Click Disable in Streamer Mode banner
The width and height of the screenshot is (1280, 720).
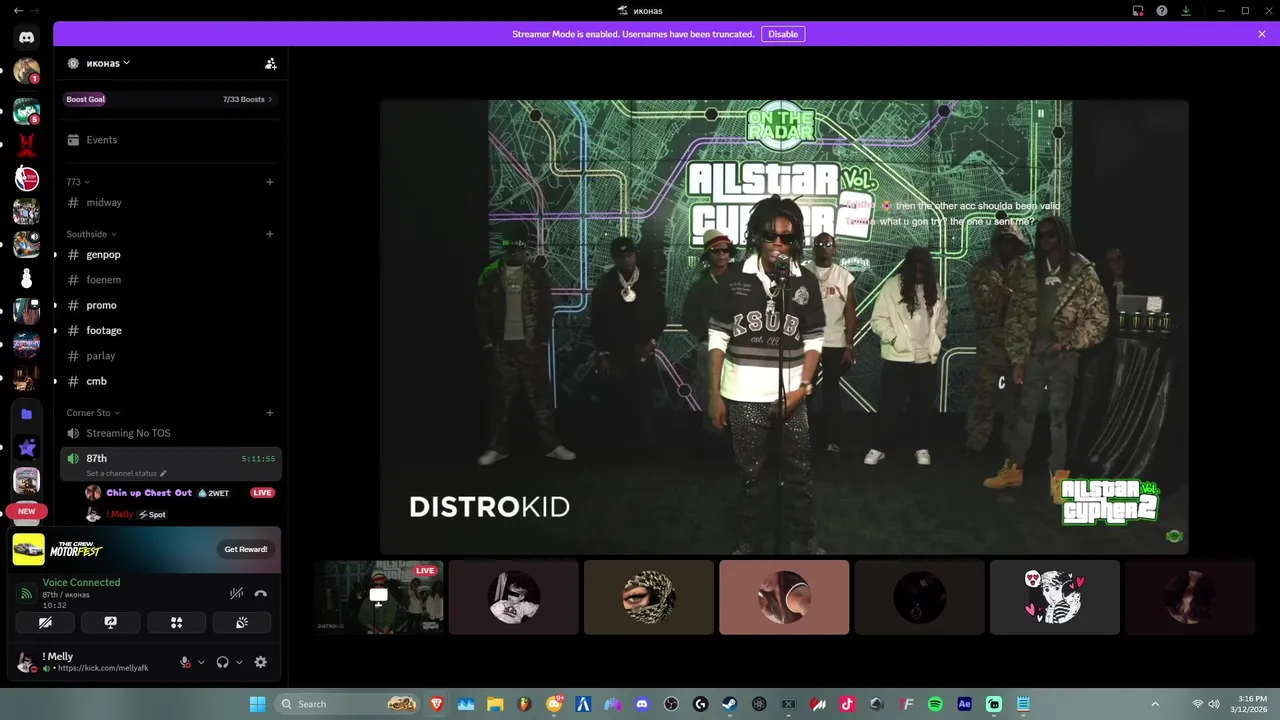[x=783, y=34]
